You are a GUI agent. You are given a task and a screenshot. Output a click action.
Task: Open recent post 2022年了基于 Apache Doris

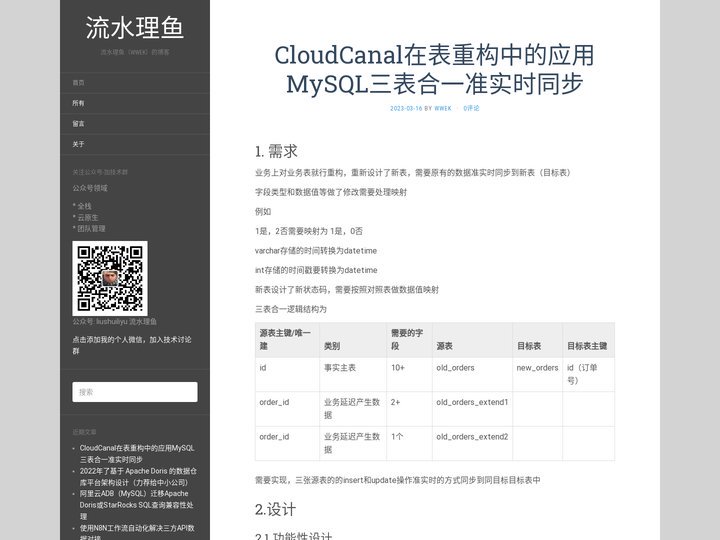click(138, 477)
